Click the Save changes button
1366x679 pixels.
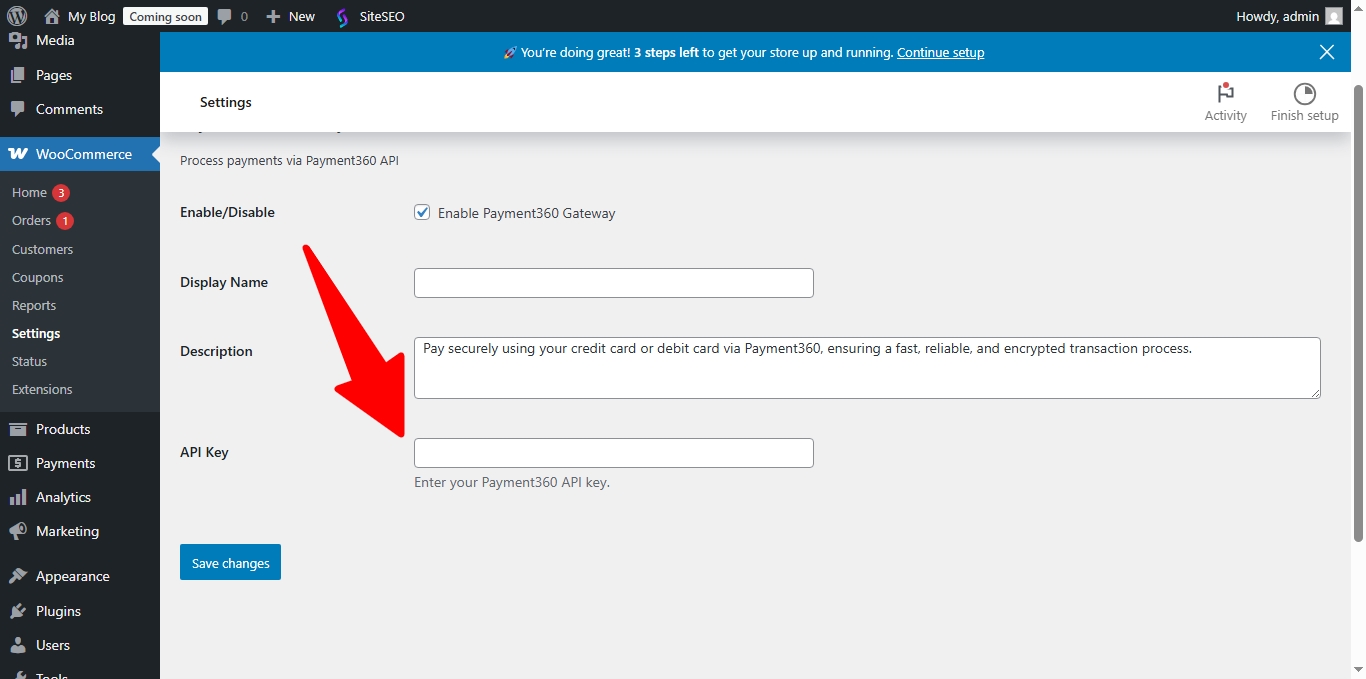(230, 562)
